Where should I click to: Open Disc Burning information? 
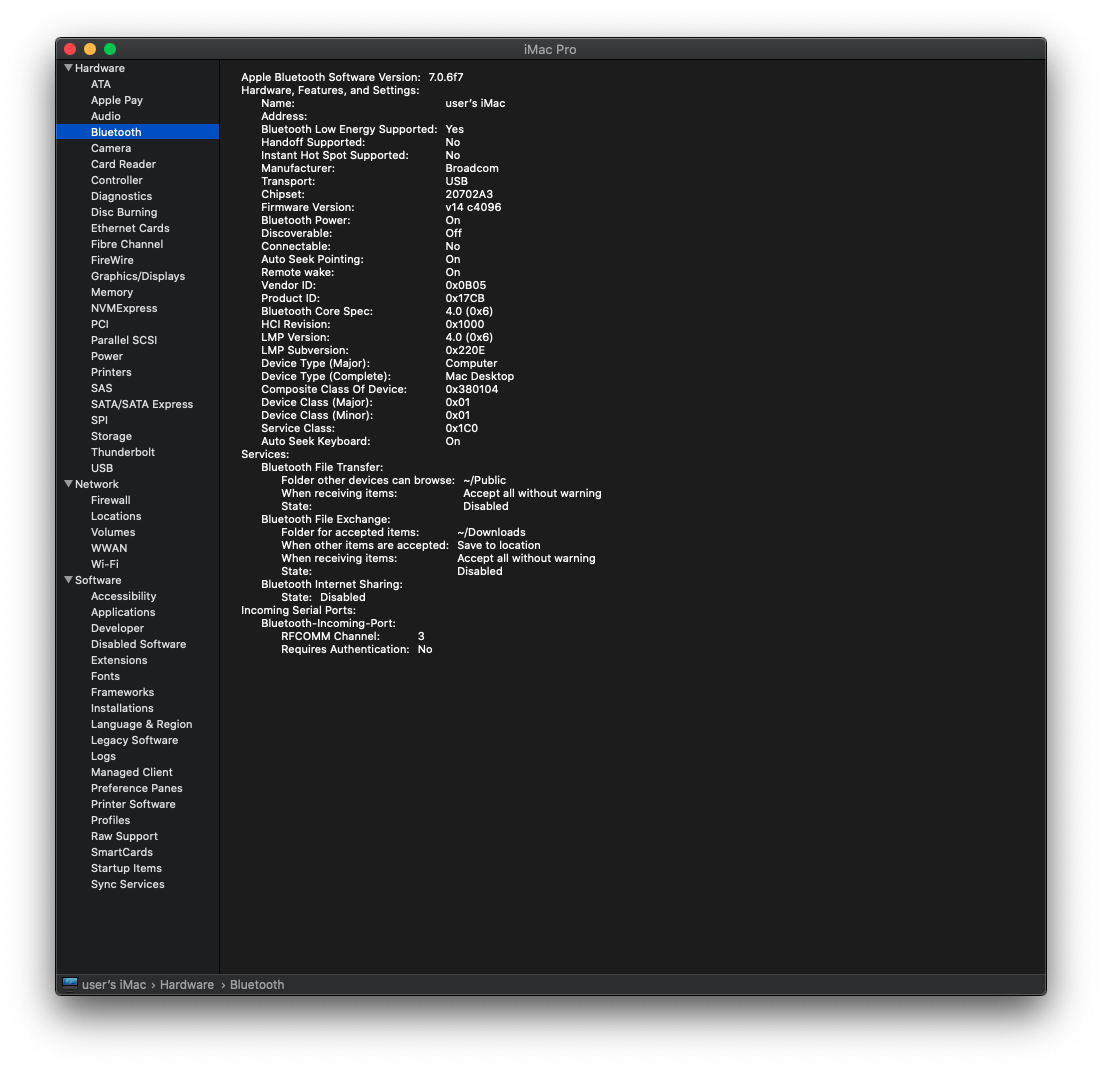point(124,212)
